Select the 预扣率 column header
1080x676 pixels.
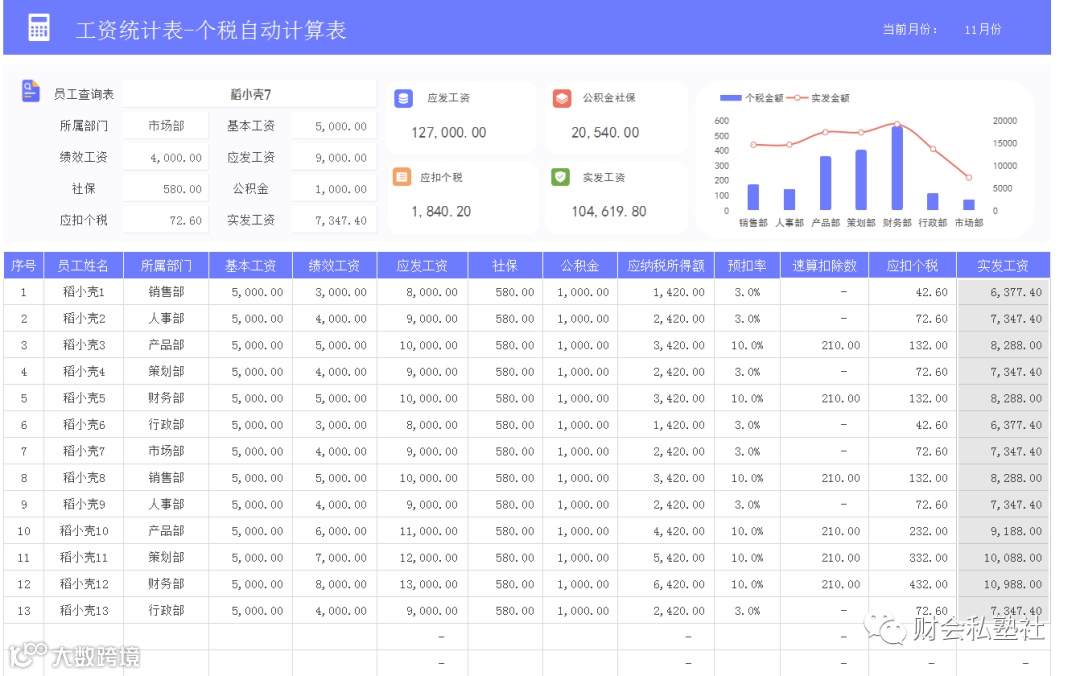click(x=747, y=265)
